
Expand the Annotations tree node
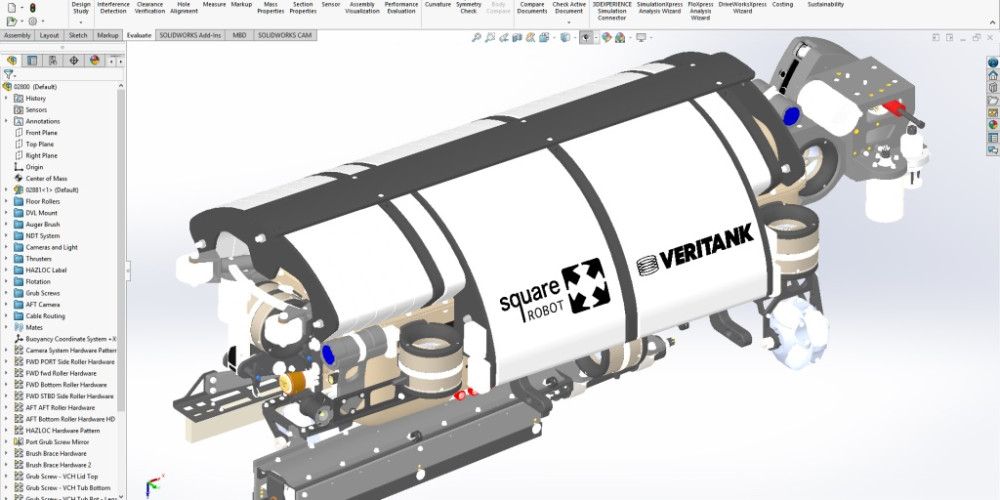[6, 121]
